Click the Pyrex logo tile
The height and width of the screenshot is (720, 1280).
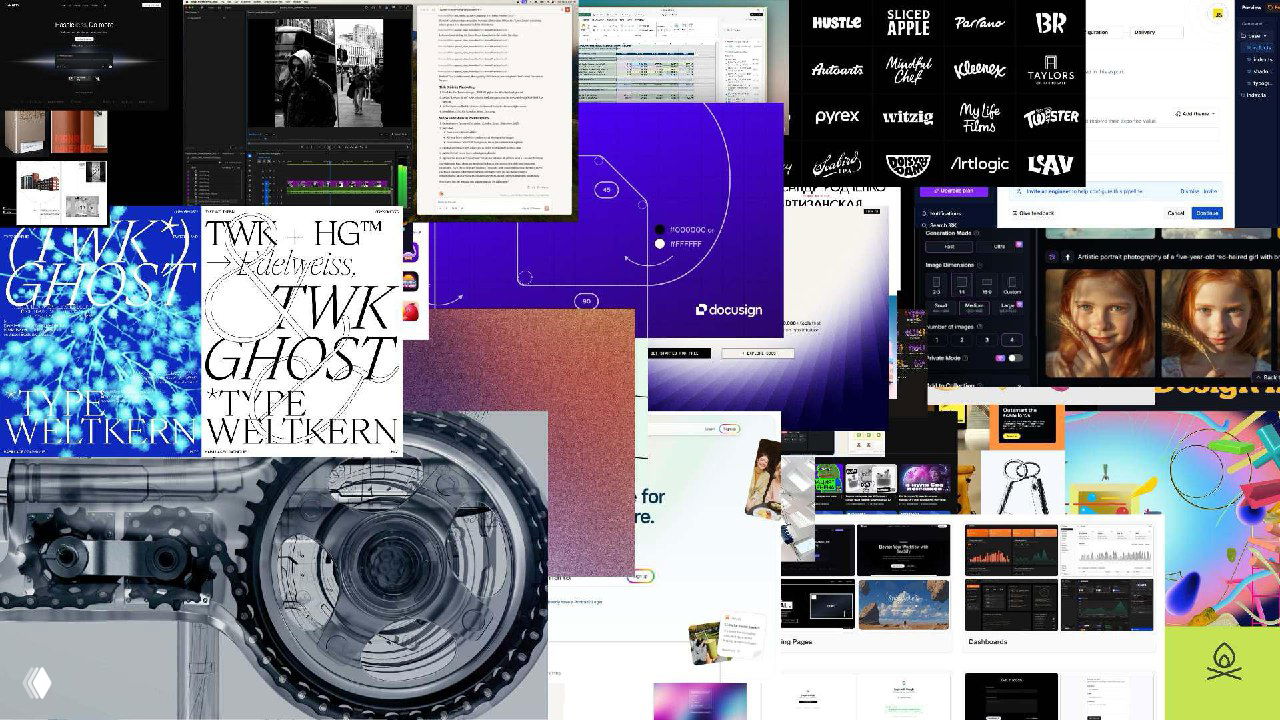click(837, 117)
